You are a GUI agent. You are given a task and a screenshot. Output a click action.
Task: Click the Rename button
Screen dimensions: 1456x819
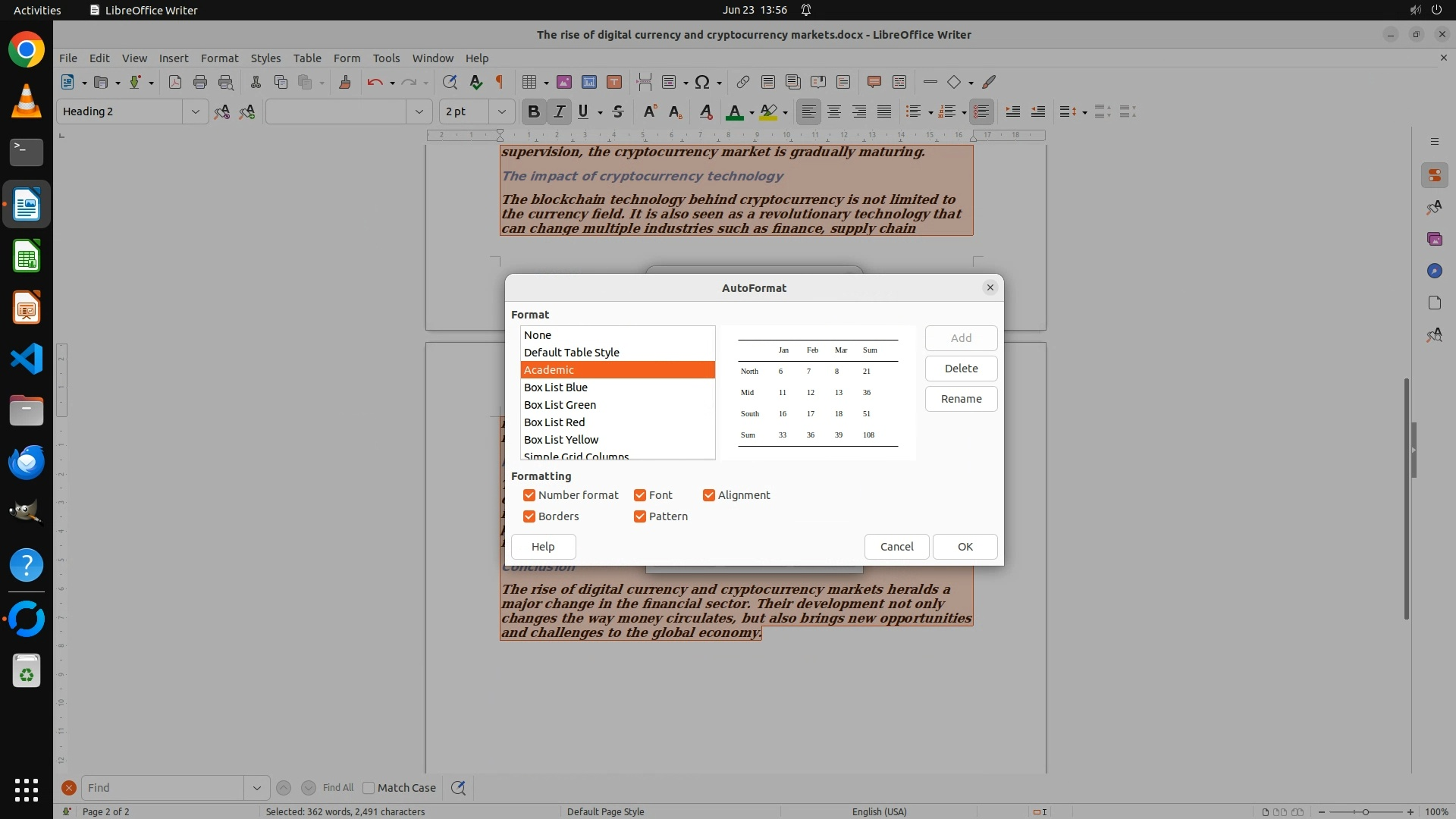[961, 399]
